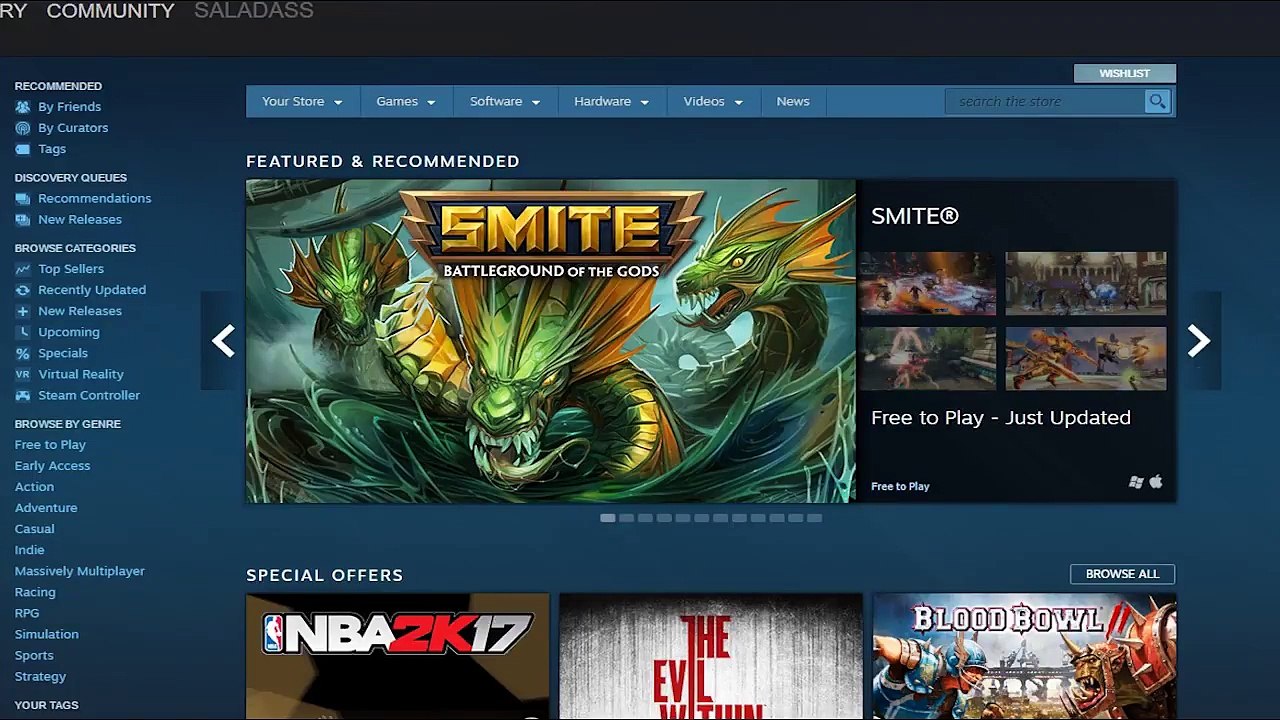Click the Steam Controller text link
Screen dimensions: 1280x720
(x=89, y=395)
